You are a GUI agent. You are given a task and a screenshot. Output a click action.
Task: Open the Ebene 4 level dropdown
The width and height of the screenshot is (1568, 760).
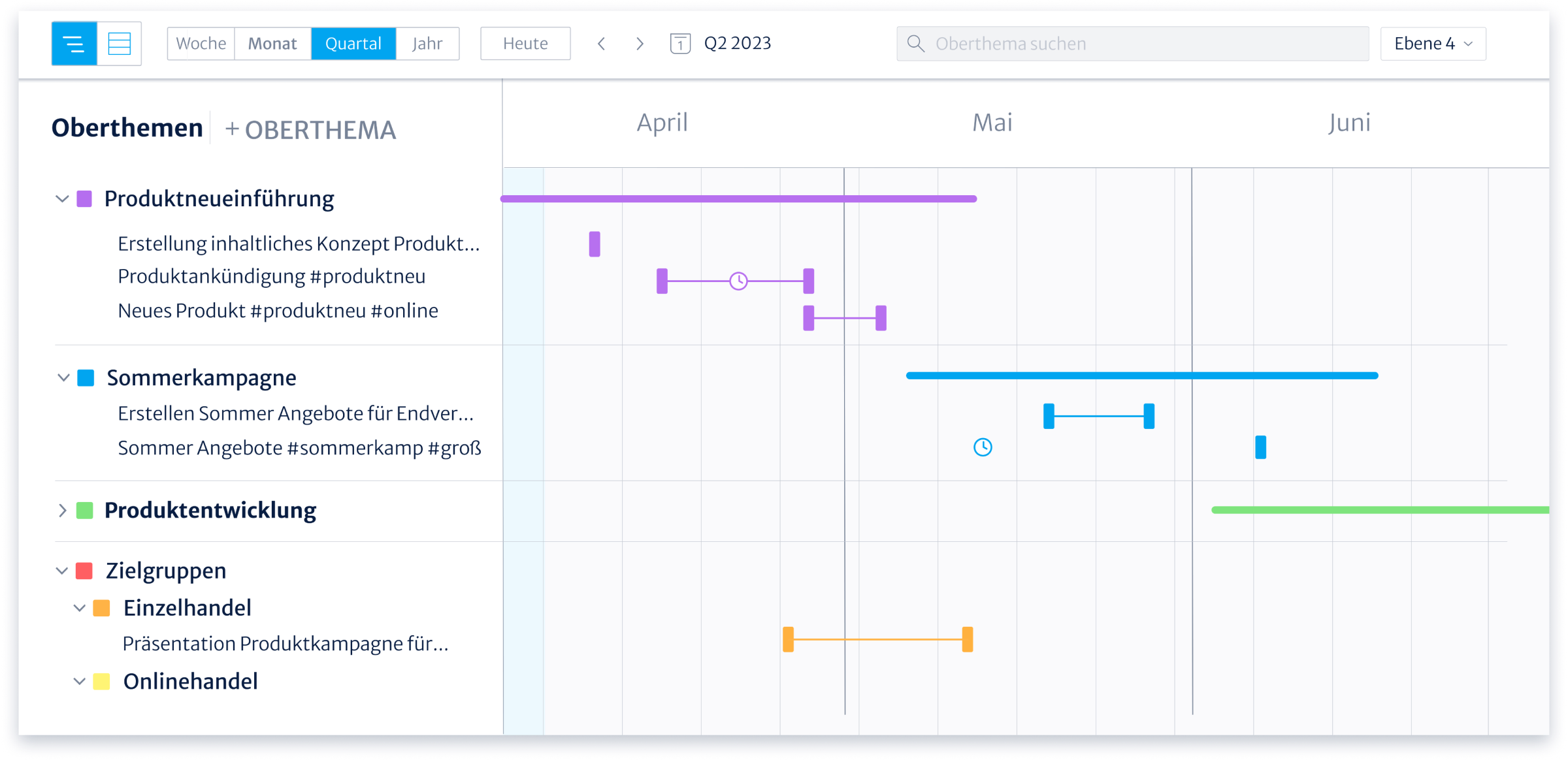pos(1433,44)
